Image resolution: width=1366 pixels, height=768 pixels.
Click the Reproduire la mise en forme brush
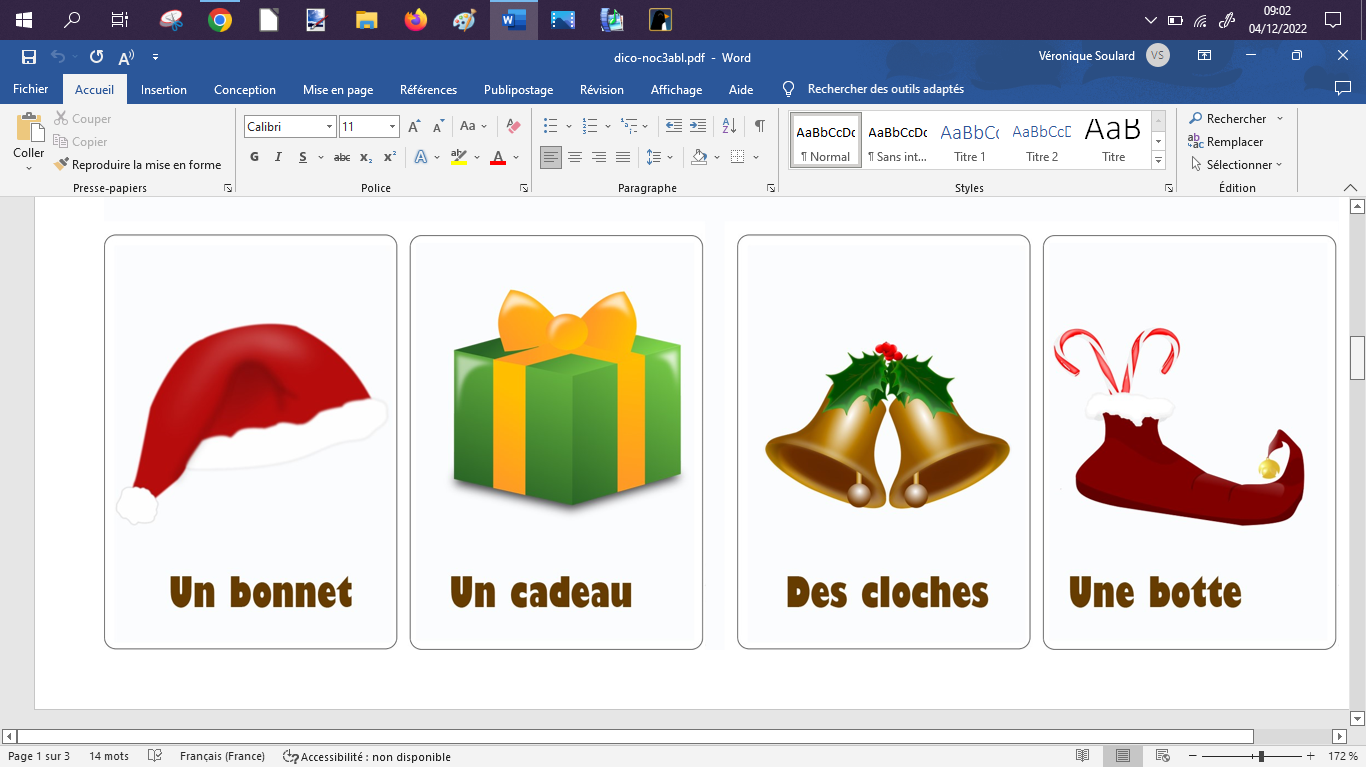pos(140,164)
